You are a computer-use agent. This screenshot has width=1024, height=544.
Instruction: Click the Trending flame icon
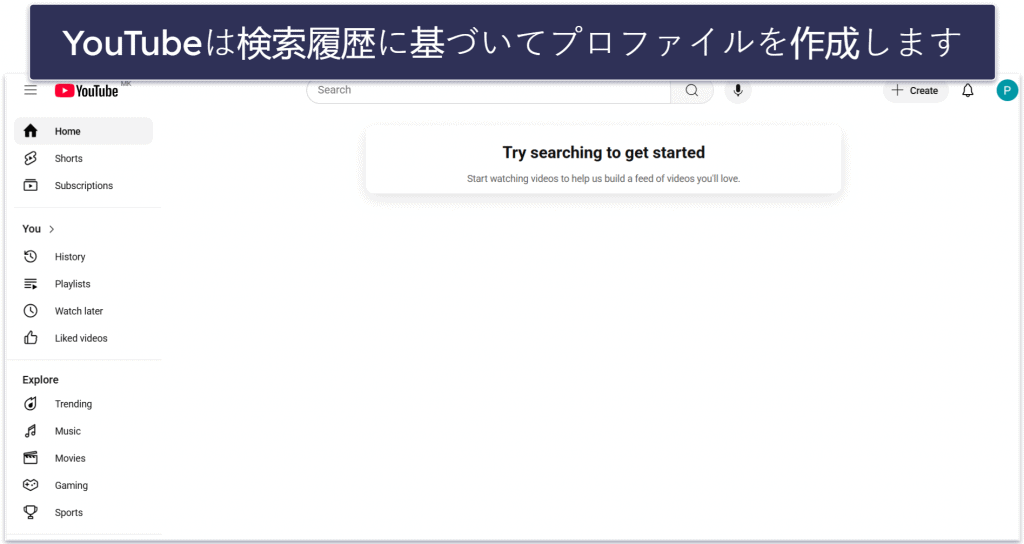pyautogui.click(x=31, y=404)
